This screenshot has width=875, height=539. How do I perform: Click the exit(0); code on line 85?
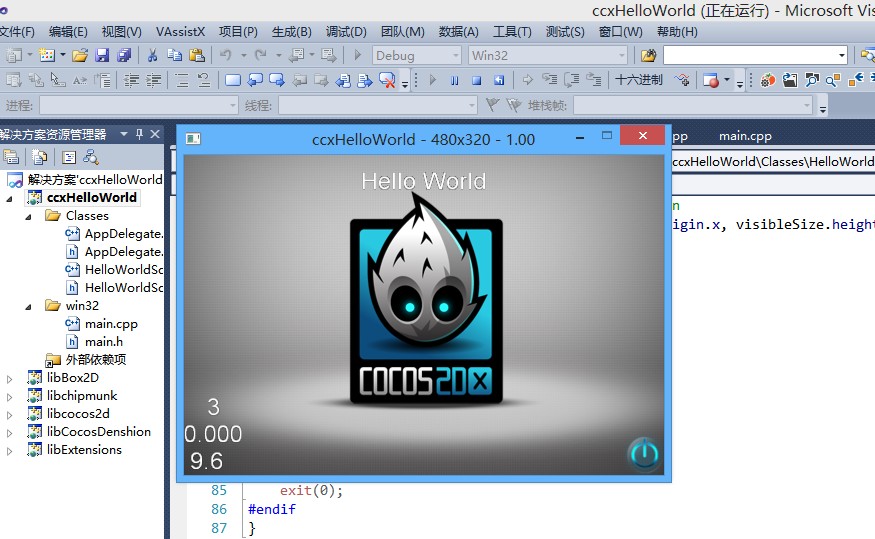pyautogui.click(x=311, y=490)
